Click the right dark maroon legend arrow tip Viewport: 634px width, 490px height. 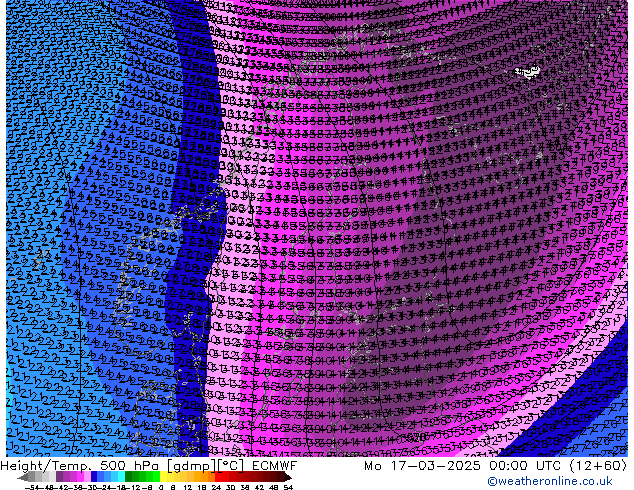point(290,478)
